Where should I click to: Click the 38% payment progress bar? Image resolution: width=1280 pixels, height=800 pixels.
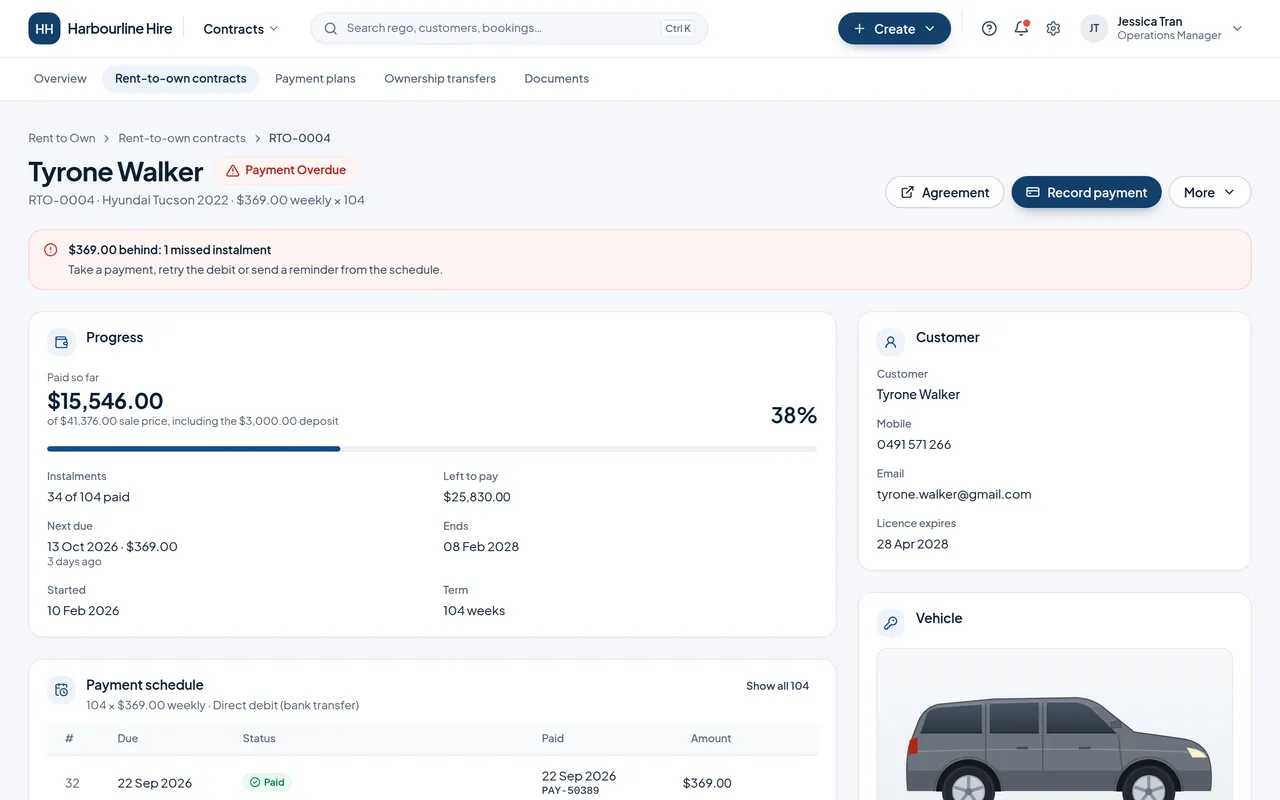tap(432, 449)
